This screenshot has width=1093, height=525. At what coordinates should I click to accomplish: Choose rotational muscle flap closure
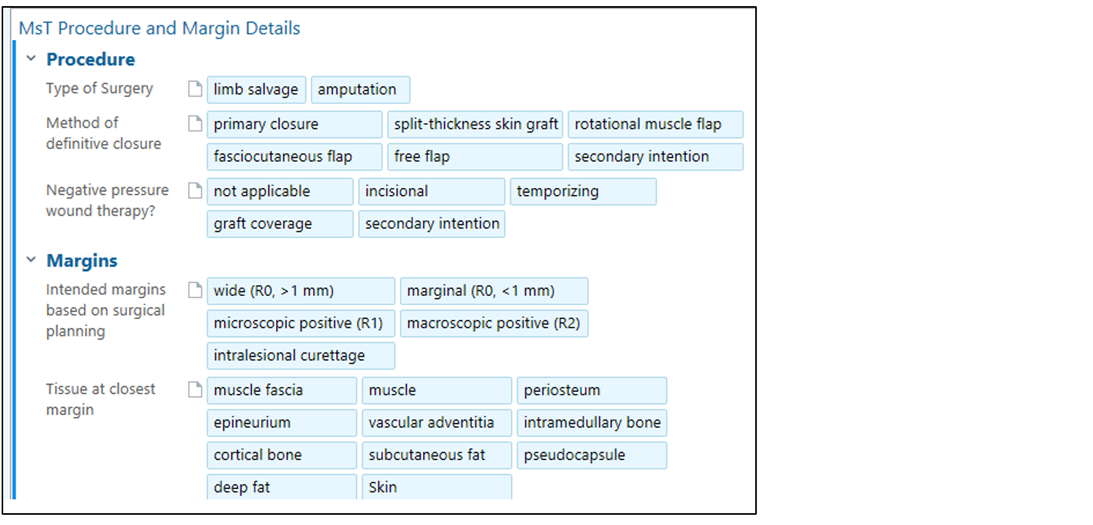(x=655, y=124)
